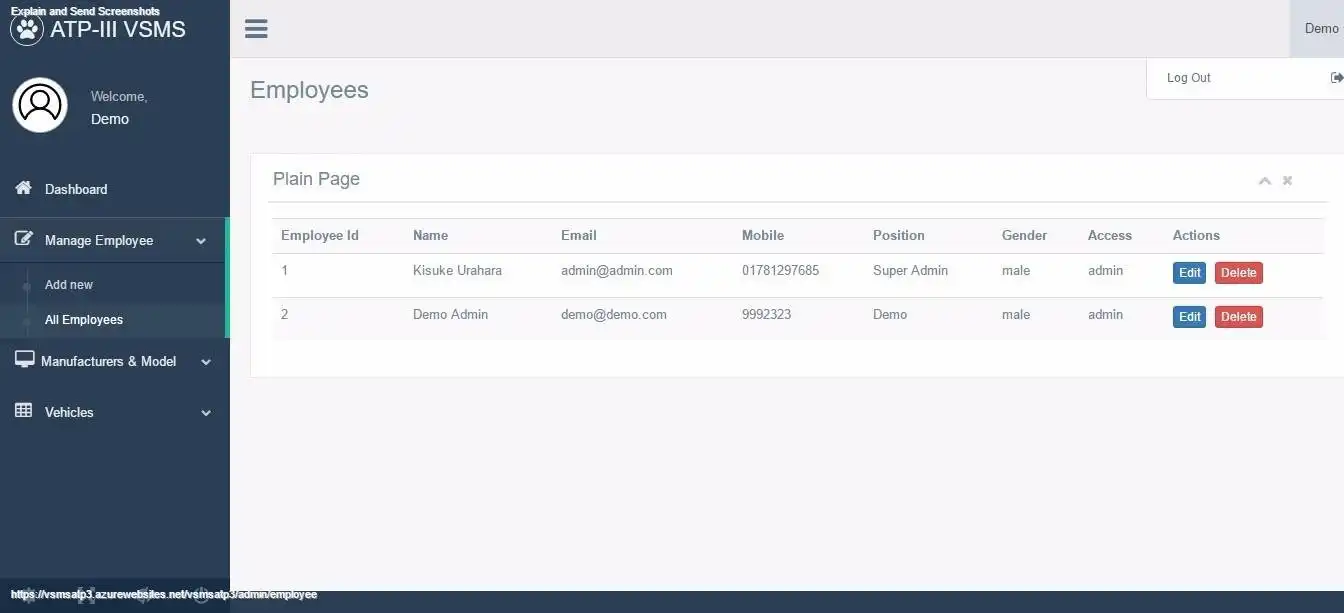Delete employee Demo Admin
Image resolution: width=1344 pixels, height=613 pixels.
pyautogui.click(x=1239, y=317)
